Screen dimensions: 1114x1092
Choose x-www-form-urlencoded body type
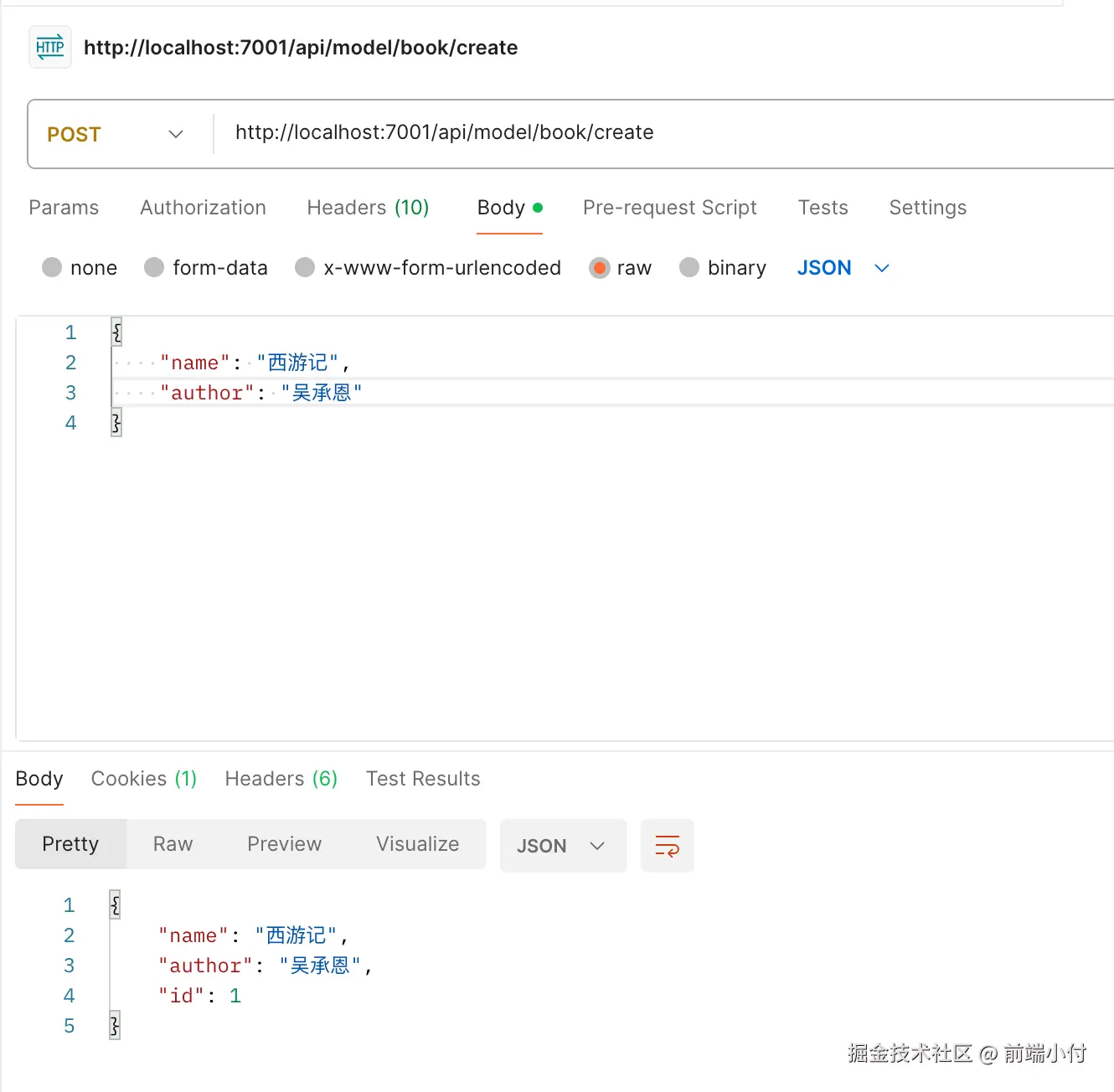[305, 267]
